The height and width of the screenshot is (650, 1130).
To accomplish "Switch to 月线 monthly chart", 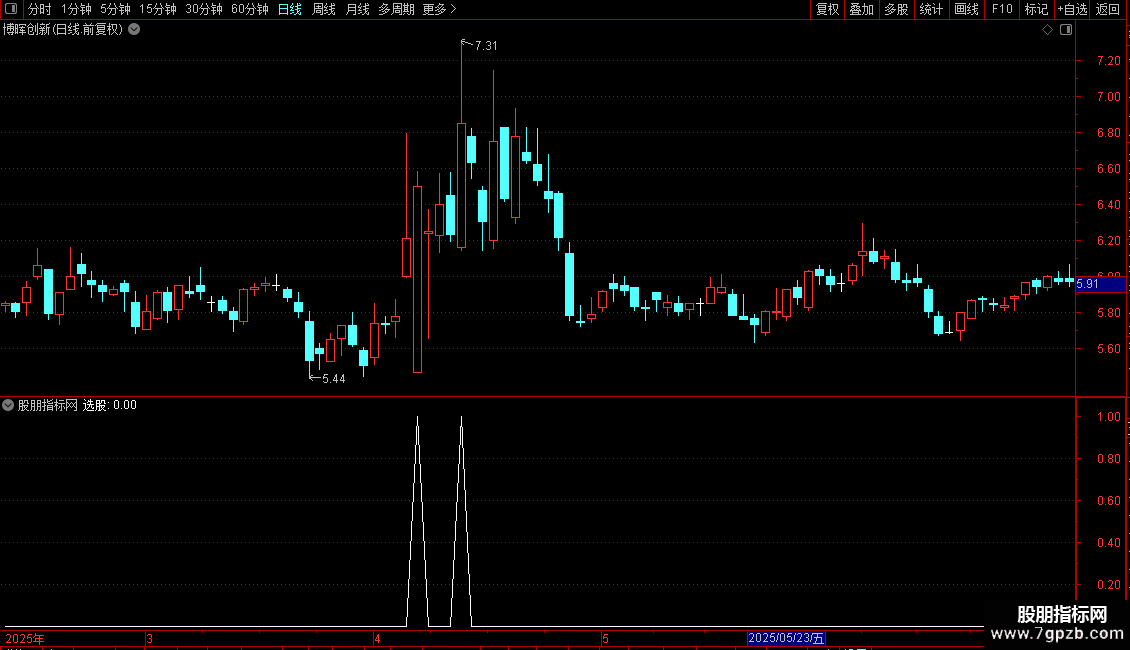I will (x=357, y=9).
